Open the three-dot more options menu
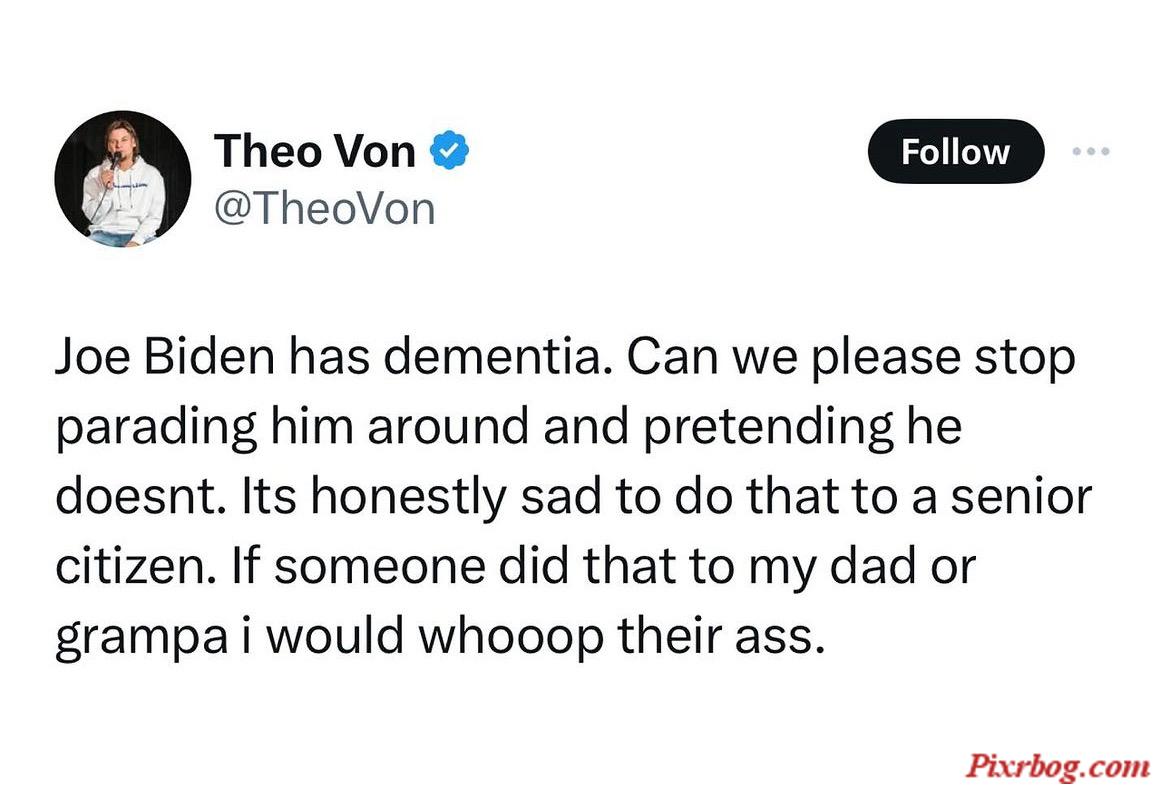This screenshot has width=1170, height=799. coord(1090,151)
